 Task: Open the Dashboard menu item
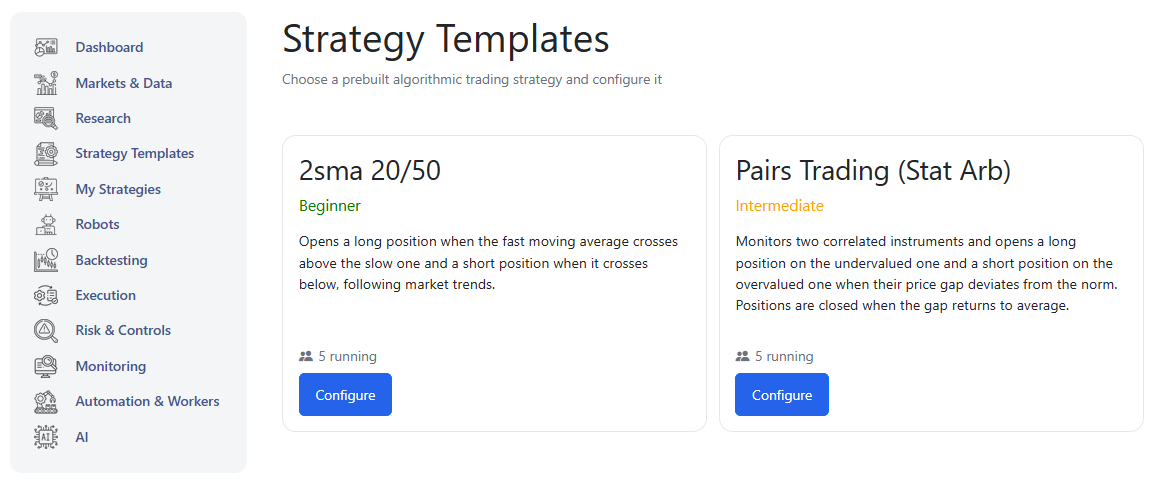[109, 47]
